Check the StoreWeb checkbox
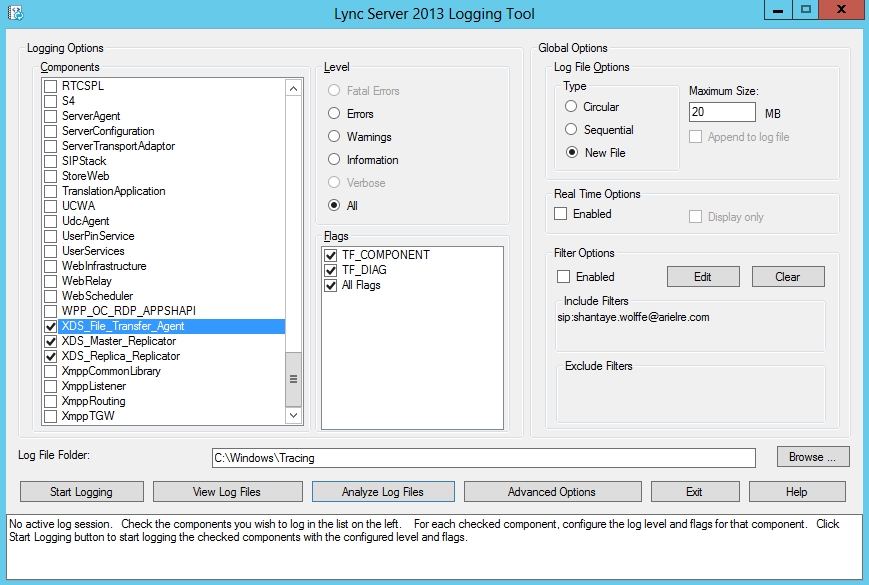Viewport: 869px width, 585px height. [x=50, y=176]
